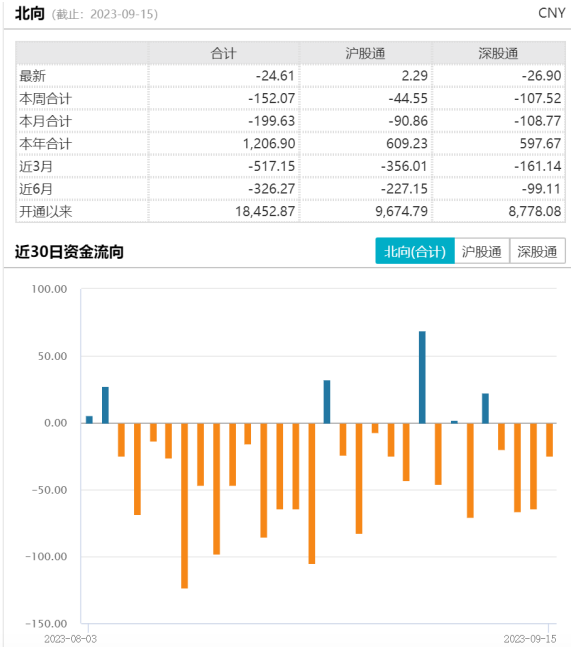
Task: Click the value -161.14
Action: pyautogui.click(x=538, y=166)
